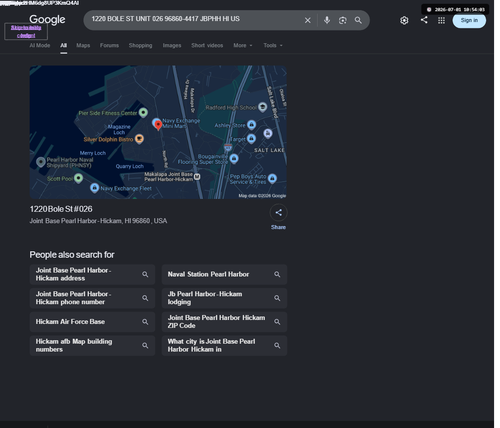Image resolution: width=500 pixels, height=428 pixels.
Task: Select Pearl Harbor Naval Shipyard marker
Action: (x=41, y=162)
